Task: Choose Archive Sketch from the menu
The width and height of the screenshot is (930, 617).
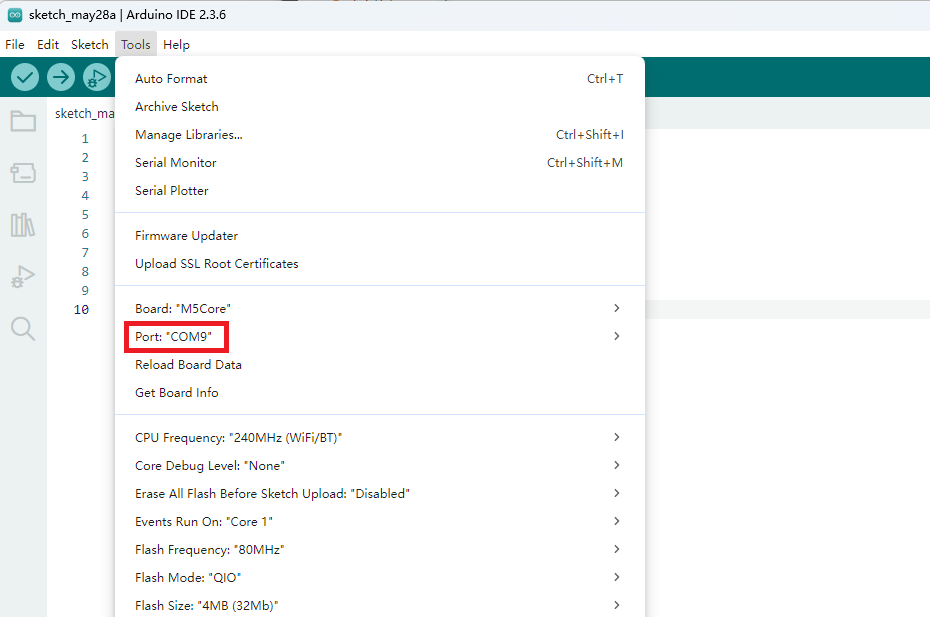Action: coord(380,107)
